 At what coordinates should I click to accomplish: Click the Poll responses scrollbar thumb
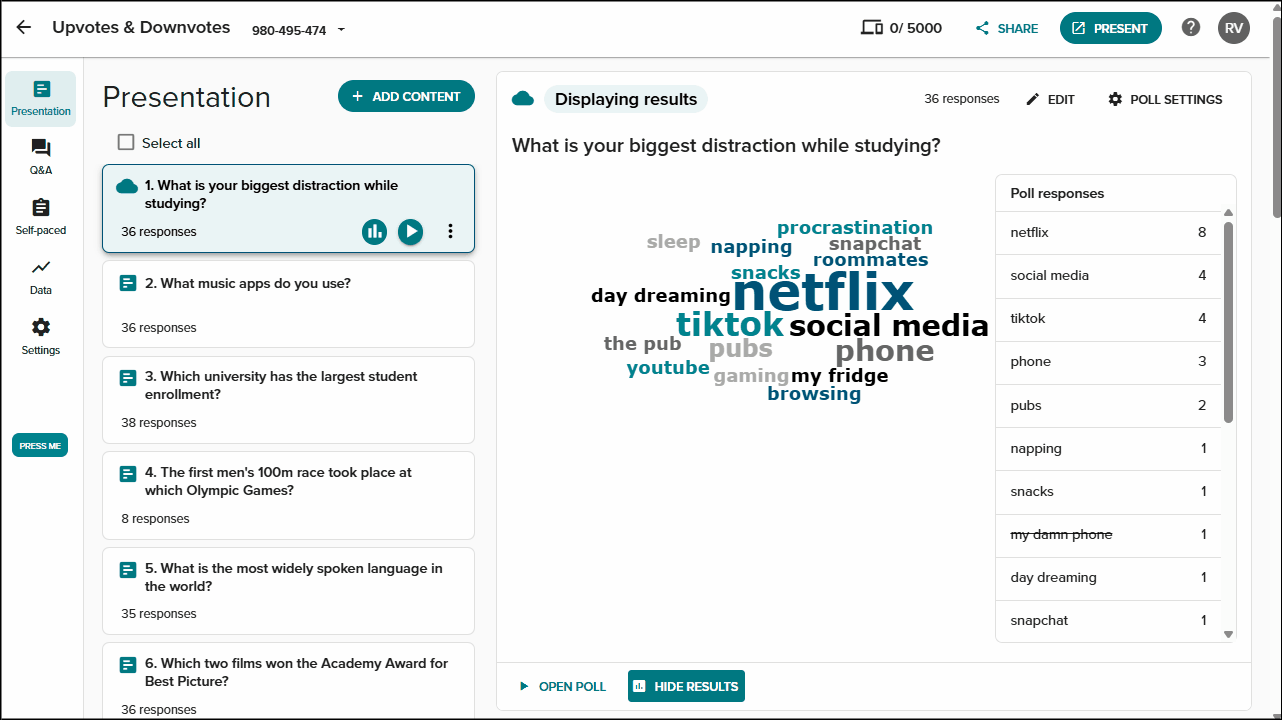coord(1228,322)
